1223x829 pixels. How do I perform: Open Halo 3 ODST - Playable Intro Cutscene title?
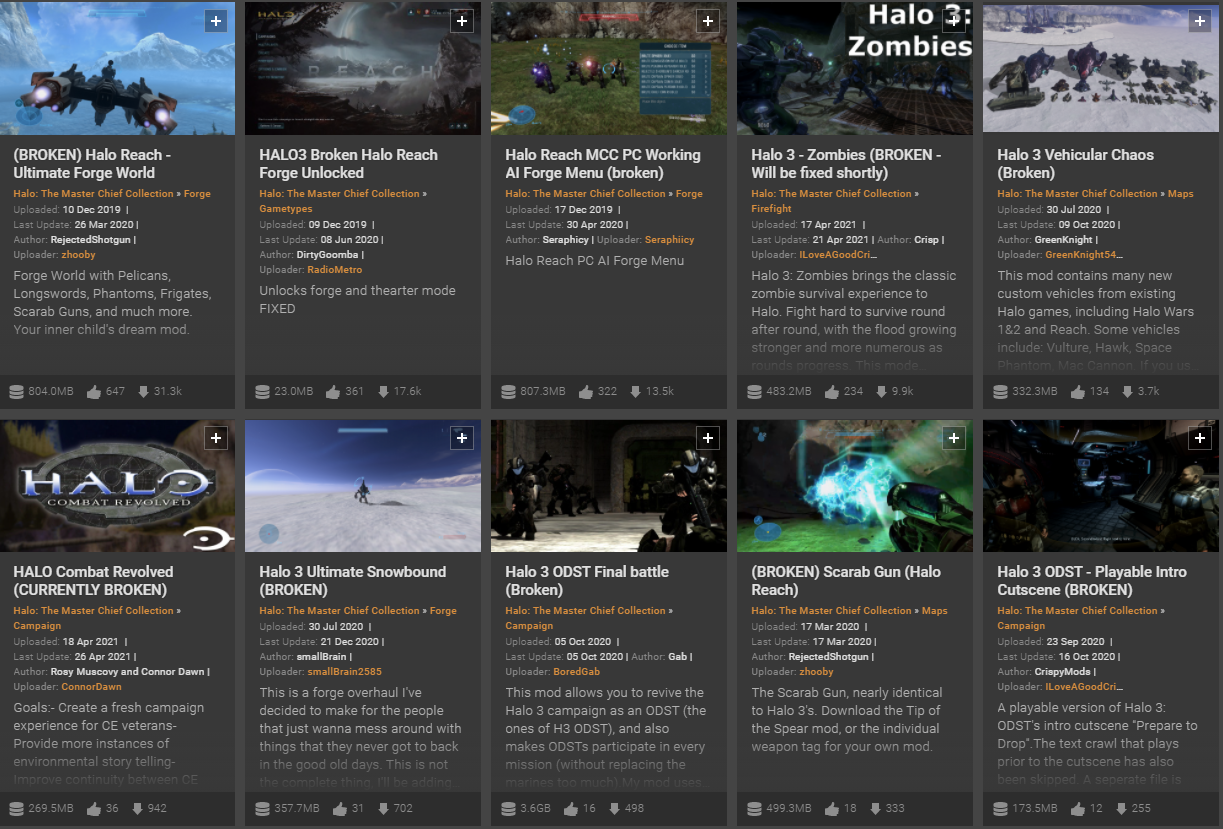pyautogui.click(x=1092, y=581)
